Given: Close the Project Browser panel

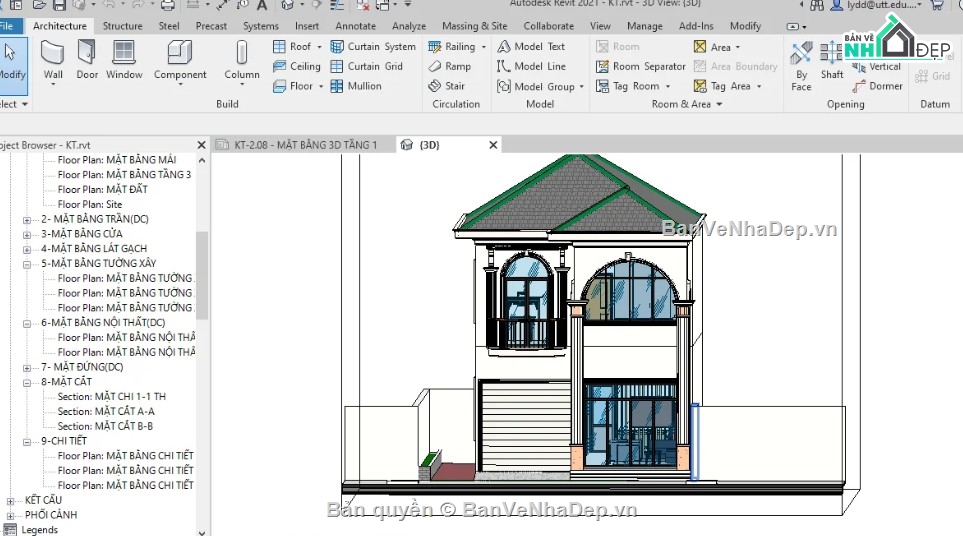Looking at the screenshot, I should tap(201, 145).
